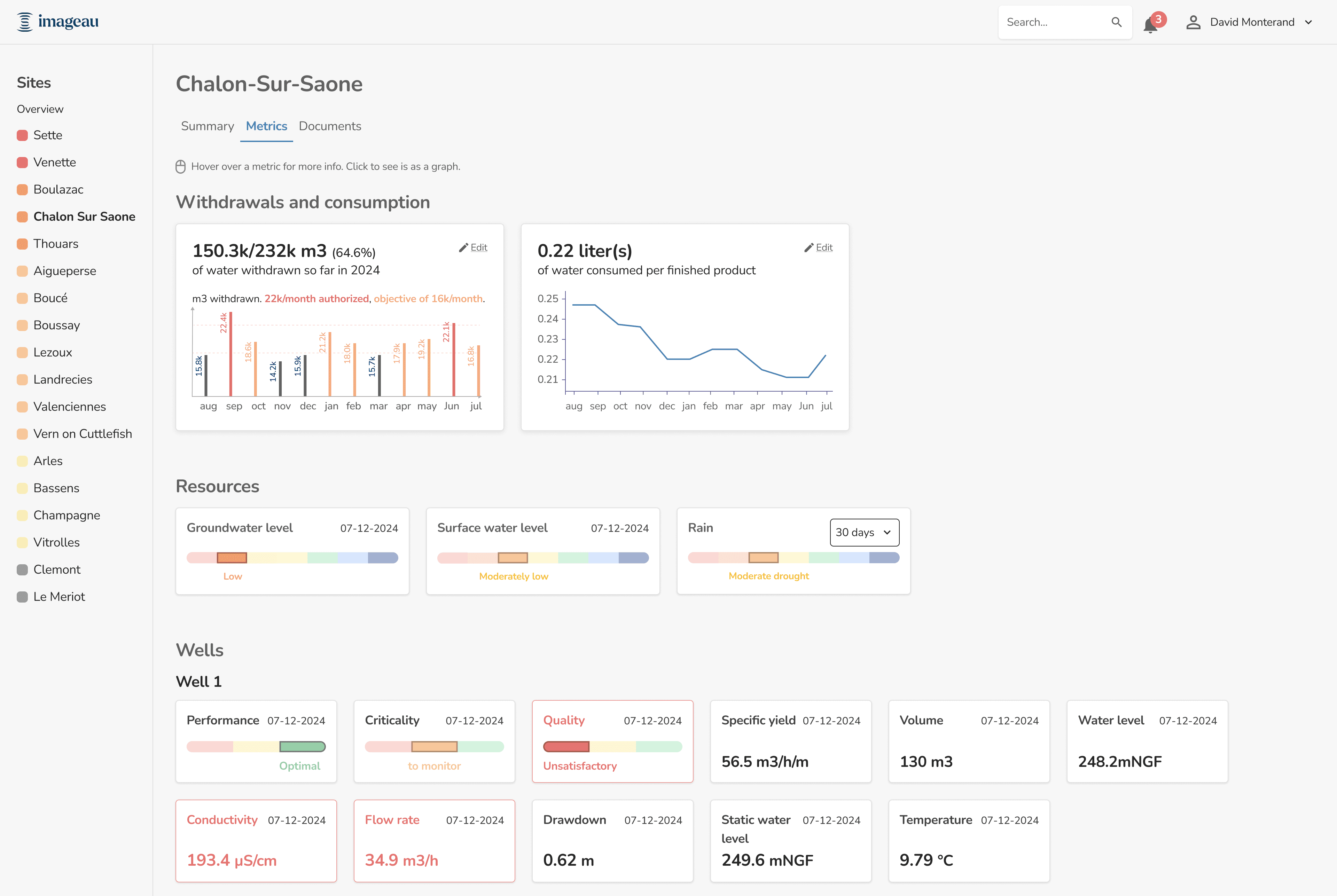Click the "0.22 liter(s)" heading
Viewport: 1337px width, 896px height.
point(585,251)
